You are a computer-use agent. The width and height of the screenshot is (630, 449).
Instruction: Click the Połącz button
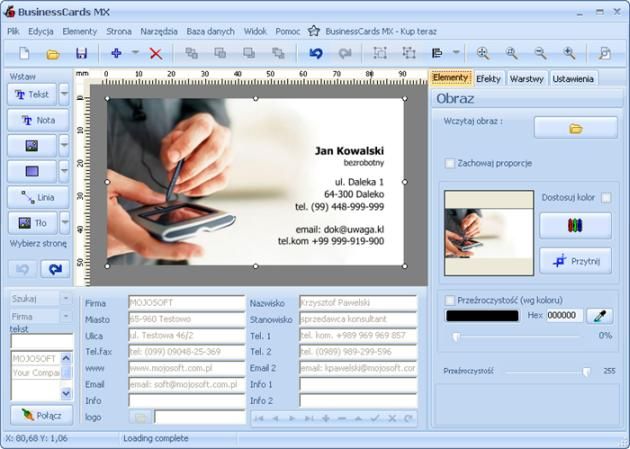tap(41, 414)
